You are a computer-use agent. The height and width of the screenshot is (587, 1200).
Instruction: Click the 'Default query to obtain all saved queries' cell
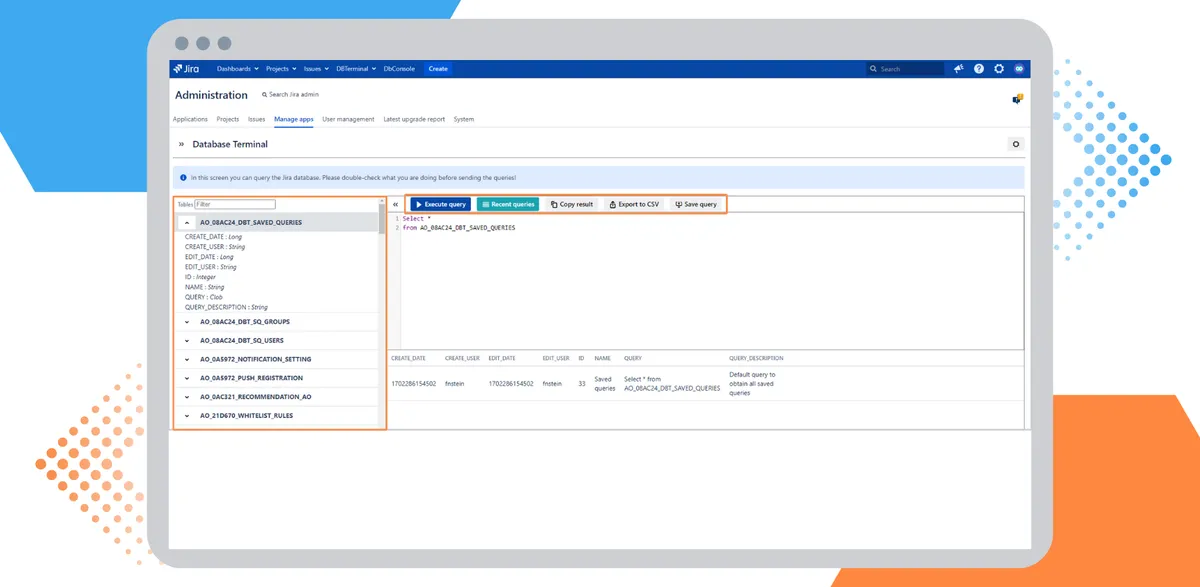coord(753,384)
